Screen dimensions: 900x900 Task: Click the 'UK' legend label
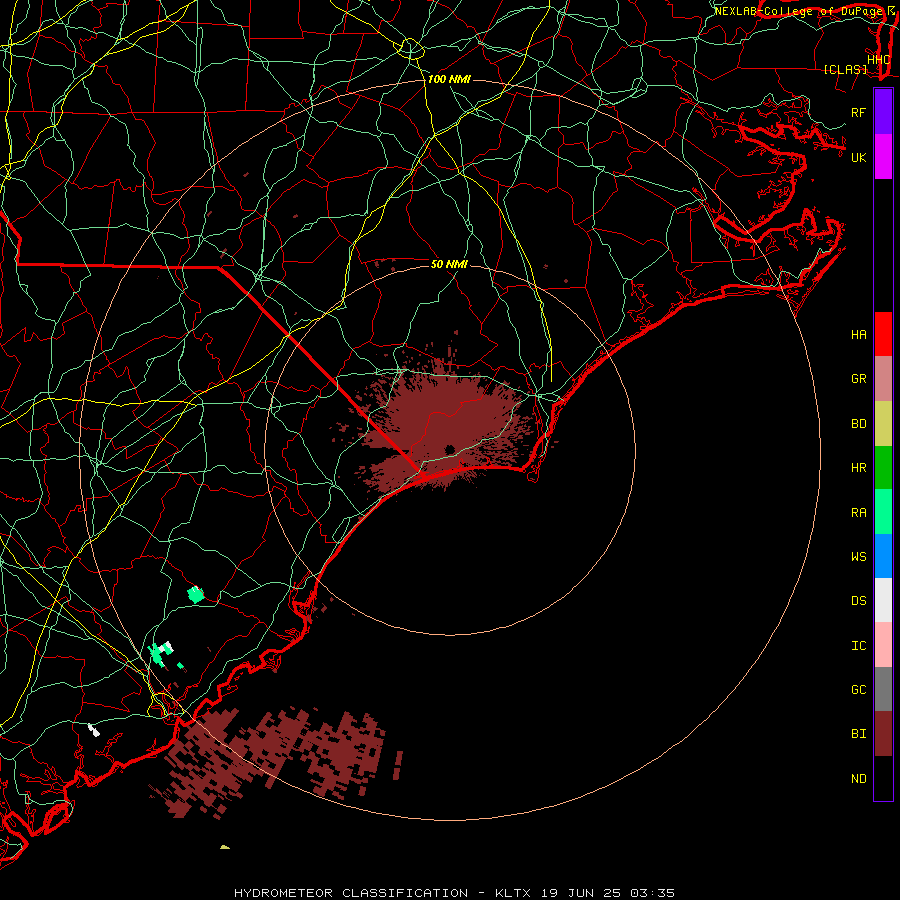click(858, 157)
